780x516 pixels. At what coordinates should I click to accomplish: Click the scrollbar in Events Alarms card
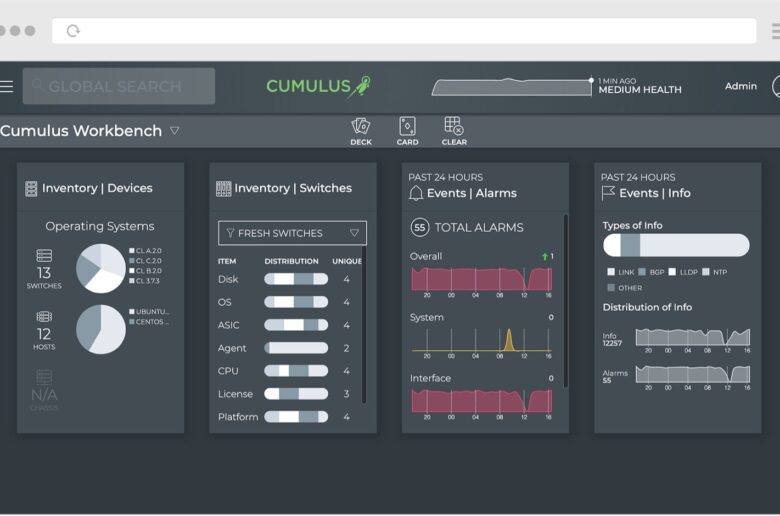(565, 301)
